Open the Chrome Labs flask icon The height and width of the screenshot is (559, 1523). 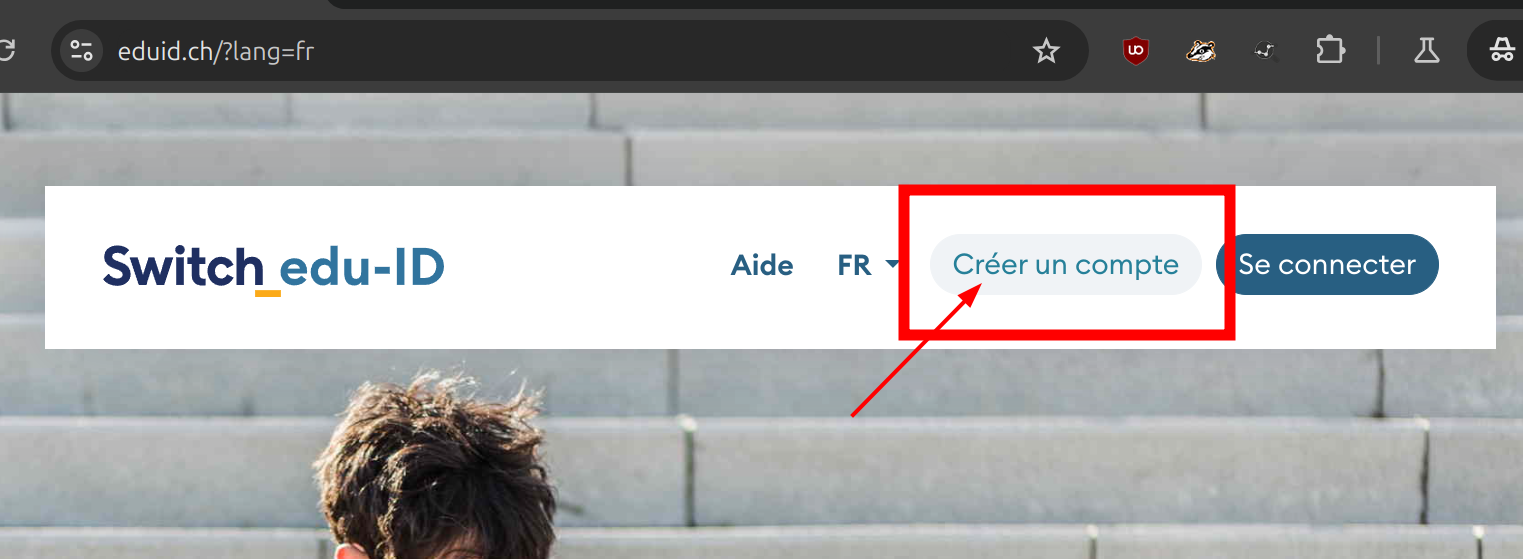pos(1426,50)
